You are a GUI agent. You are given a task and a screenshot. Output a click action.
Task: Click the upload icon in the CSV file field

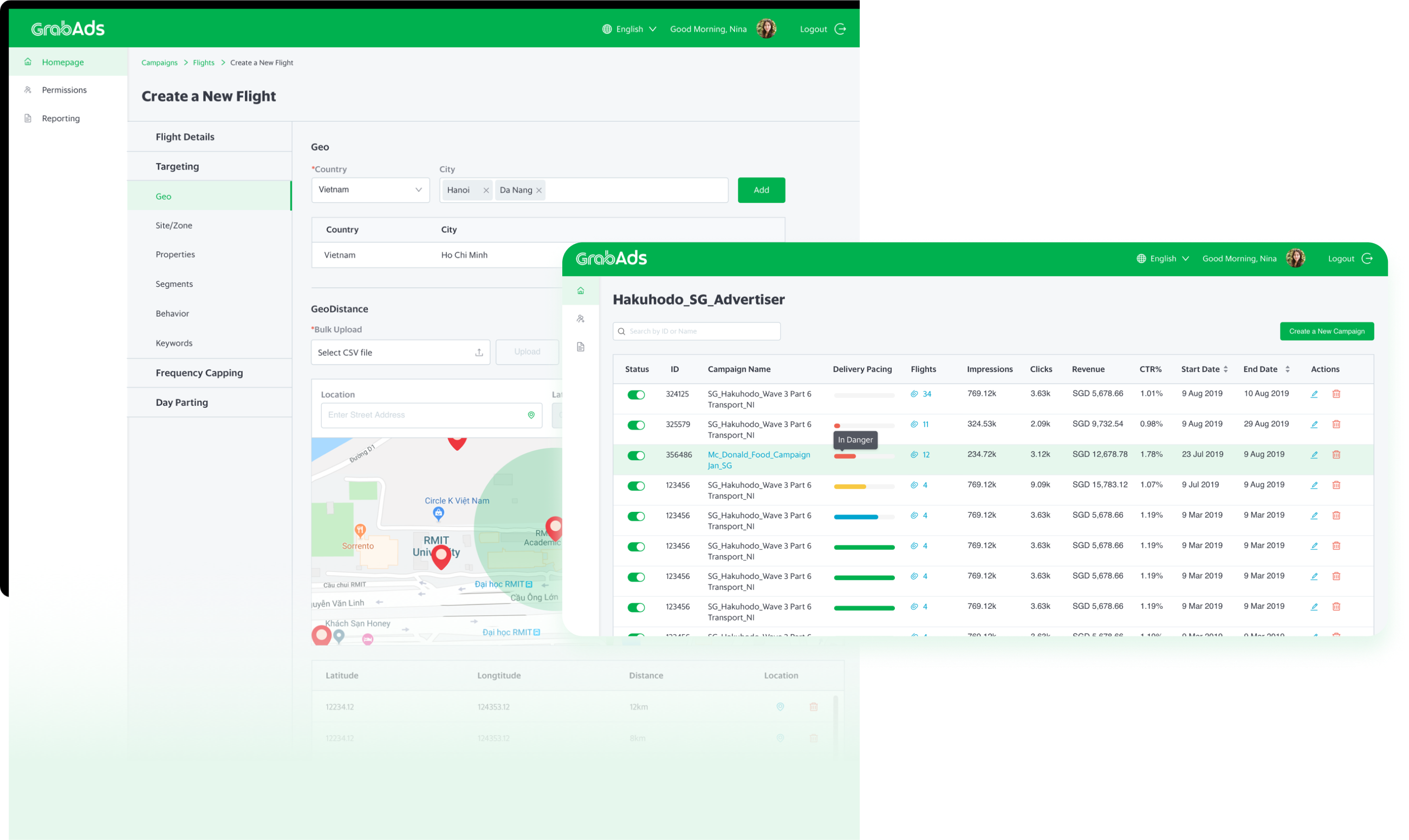point(478,351)
